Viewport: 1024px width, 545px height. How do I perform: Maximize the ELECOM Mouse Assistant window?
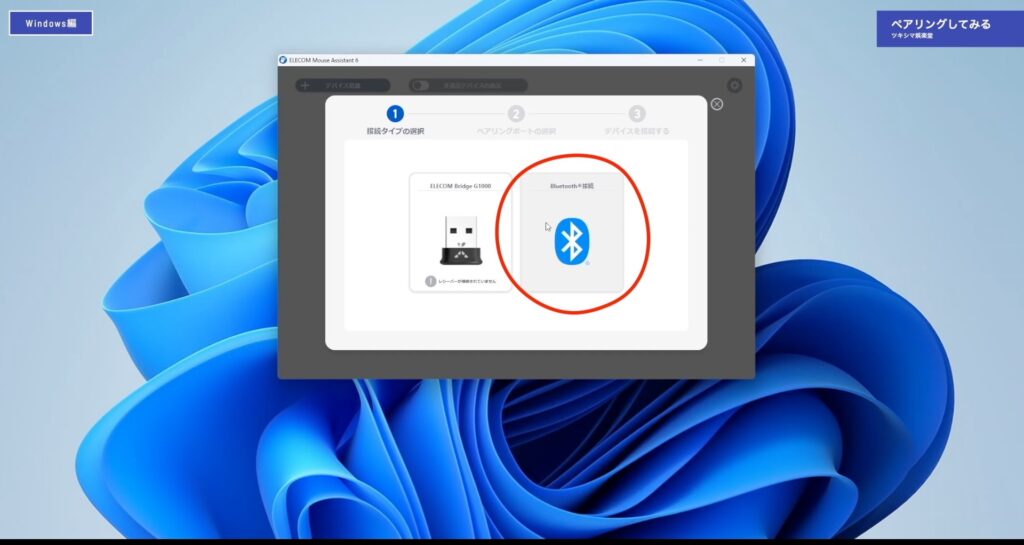pyautogui.click(x=721, y=60)
